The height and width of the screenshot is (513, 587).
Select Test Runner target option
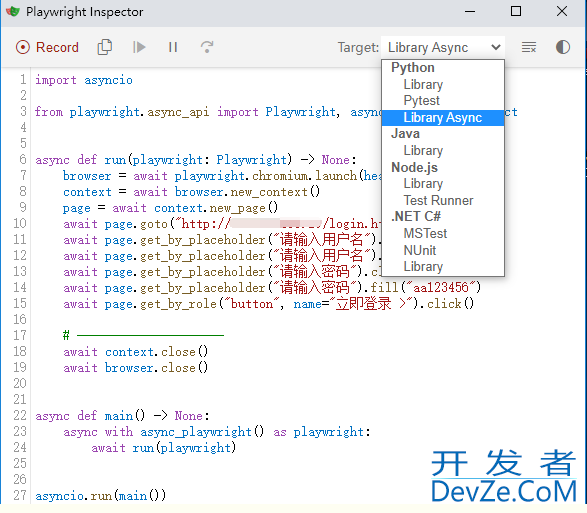(438, 200)
